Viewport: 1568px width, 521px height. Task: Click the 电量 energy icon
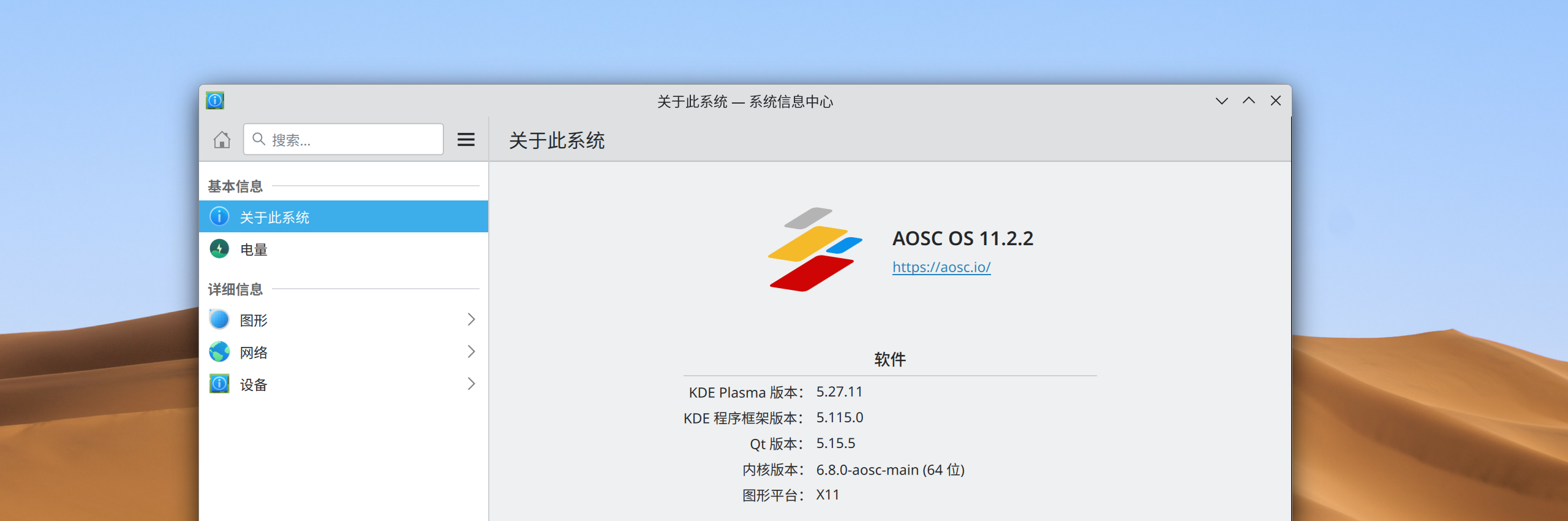click(x=219, y=249)
